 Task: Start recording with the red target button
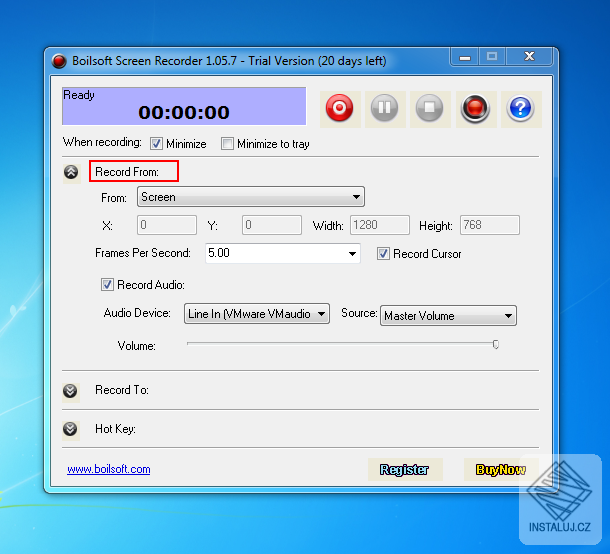[340, 109]
